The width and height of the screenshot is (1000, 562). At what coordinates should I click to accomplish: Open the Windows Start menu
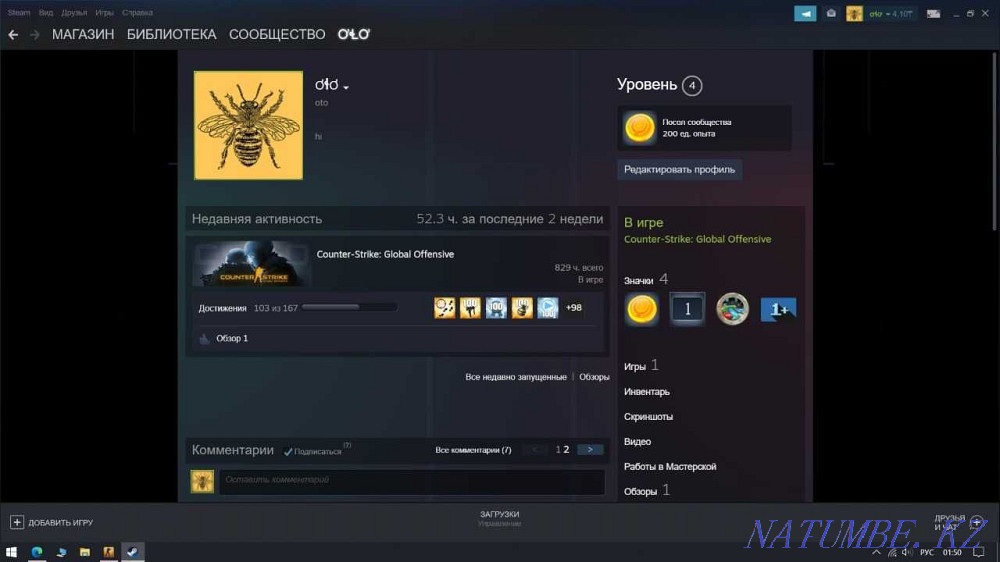click(x=11, y=552)
